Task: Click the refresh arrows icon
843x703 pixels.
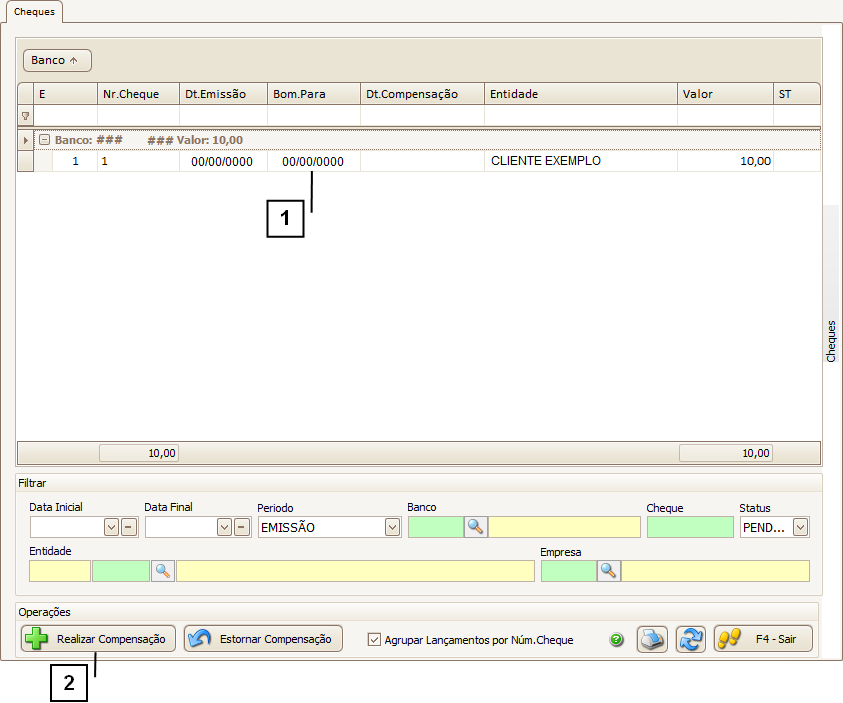Action: click(x=690, y=639)
